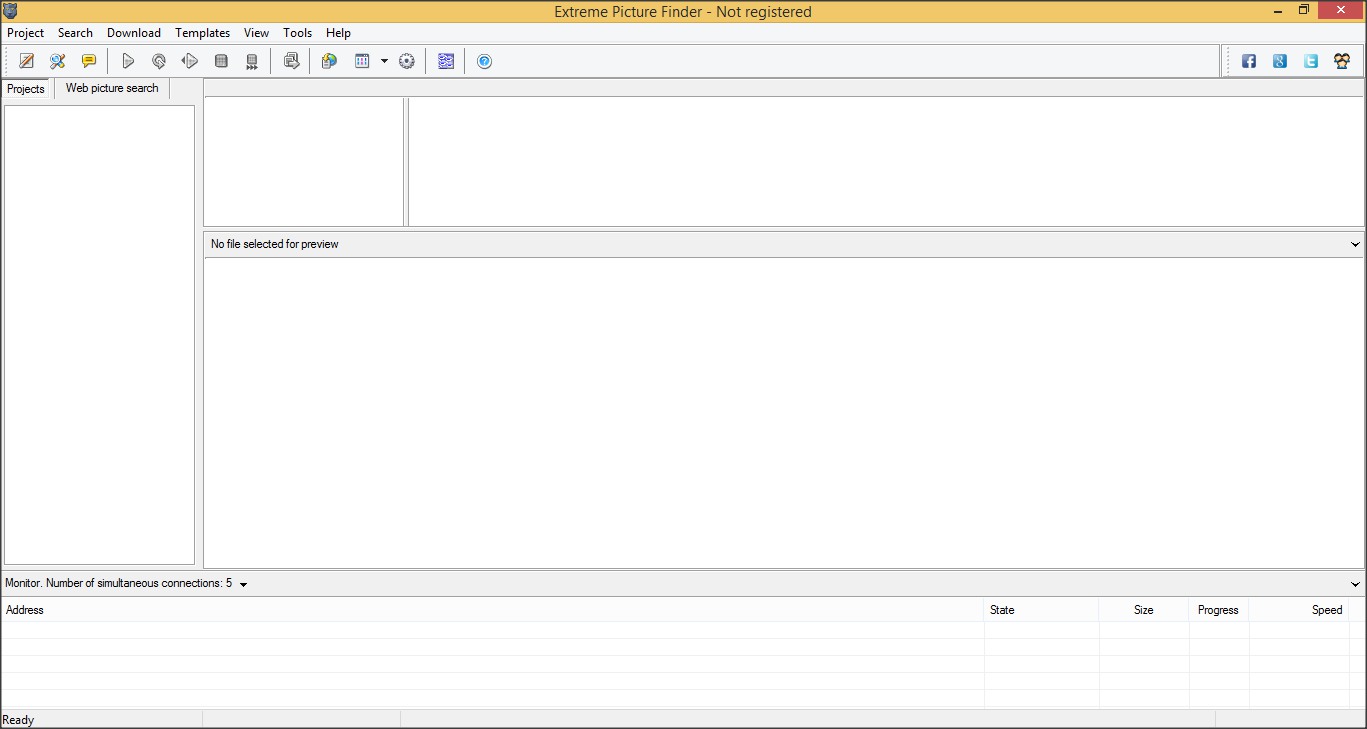The image size is (1367, 729).
Task: Click the yellow speech bubble icon
Action: tap(89, 61)
